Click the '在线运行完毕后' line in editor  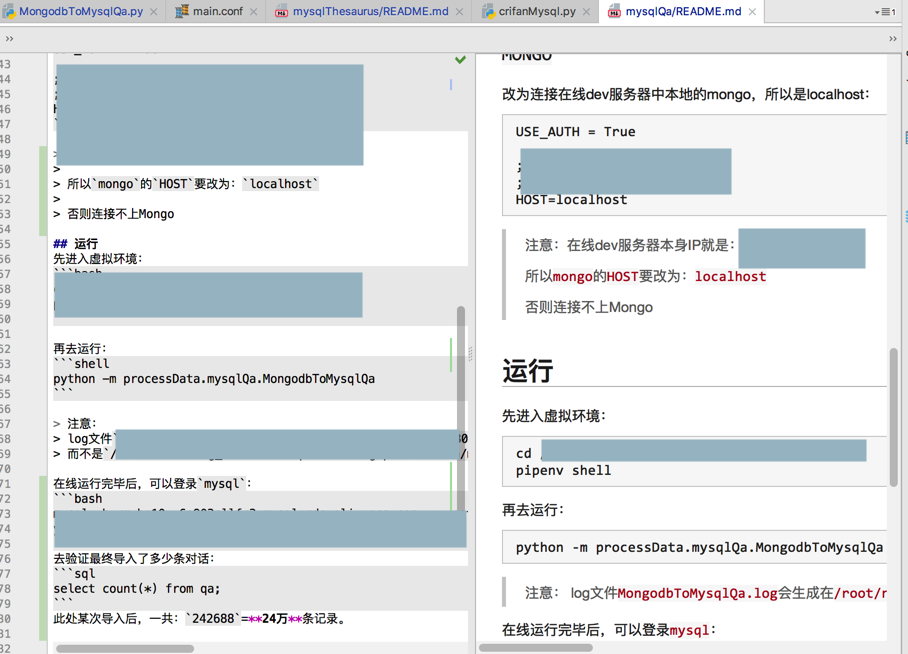pyautogui.click(x=152, y=483)
